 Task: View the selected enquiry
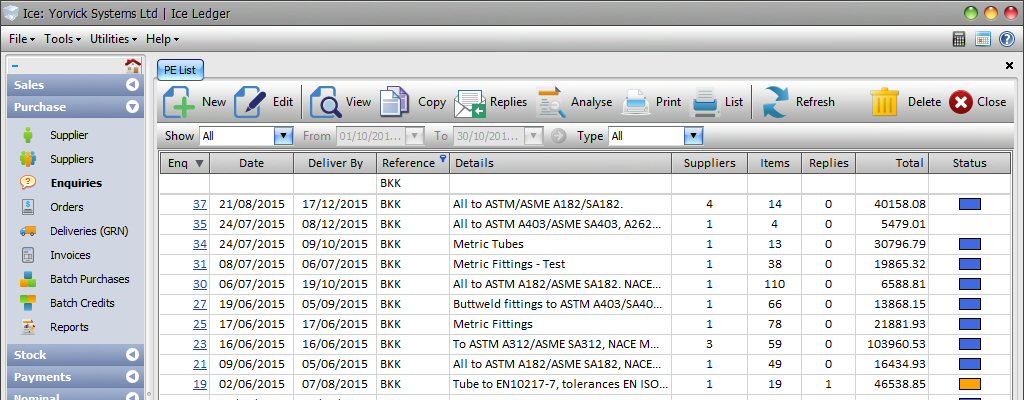pos(340,102)
